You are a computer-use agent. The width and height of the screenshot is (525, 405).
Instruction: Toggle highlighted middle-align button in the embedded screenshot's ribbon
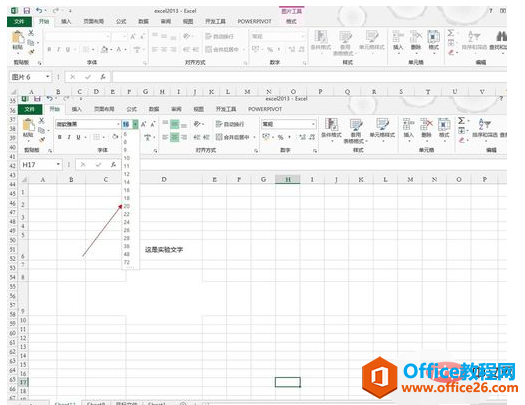pos(174,124)
